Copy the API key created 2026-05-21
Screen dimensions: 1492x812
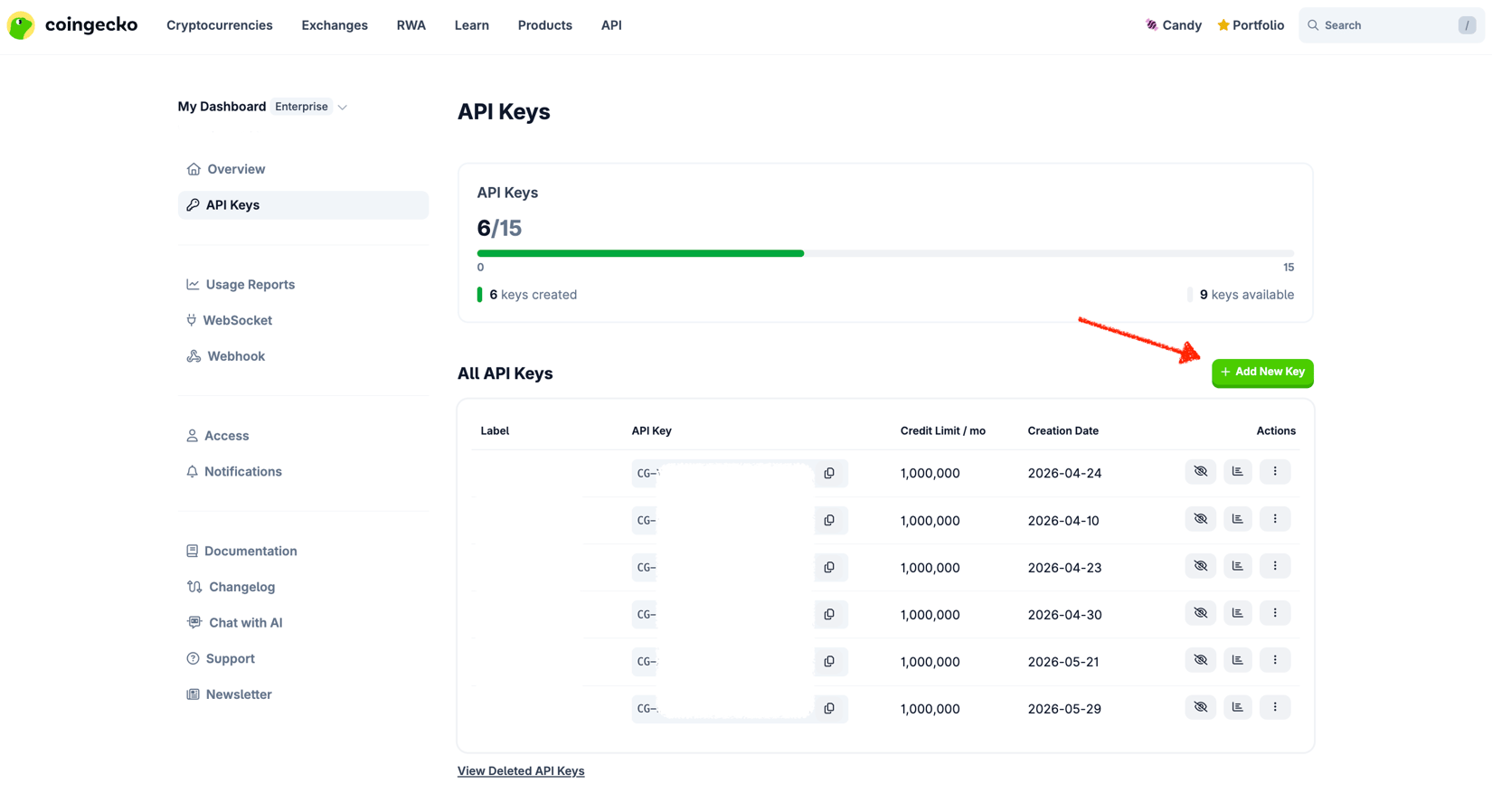pyautogui.click(x=829, y=661)
